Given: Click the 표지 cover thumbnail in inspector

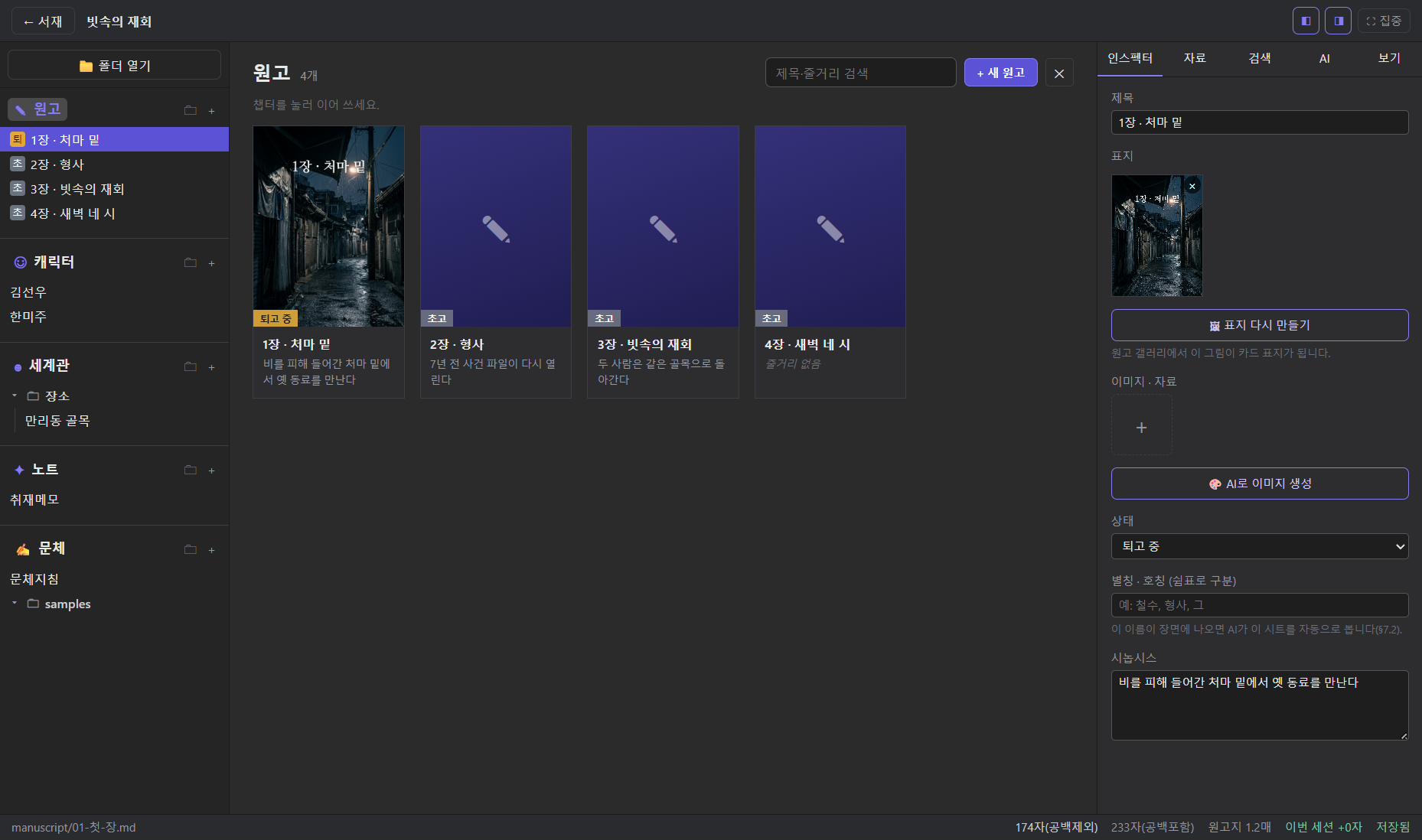Looking at the screenshot, I should coord(1157,236).
